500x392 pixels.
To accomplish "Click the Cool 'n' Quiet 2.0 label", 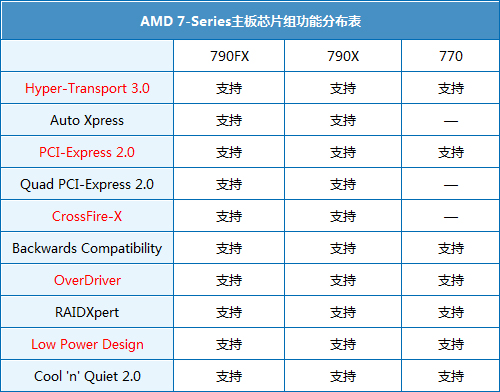I will pyautogui.click(x=87, y=376).
